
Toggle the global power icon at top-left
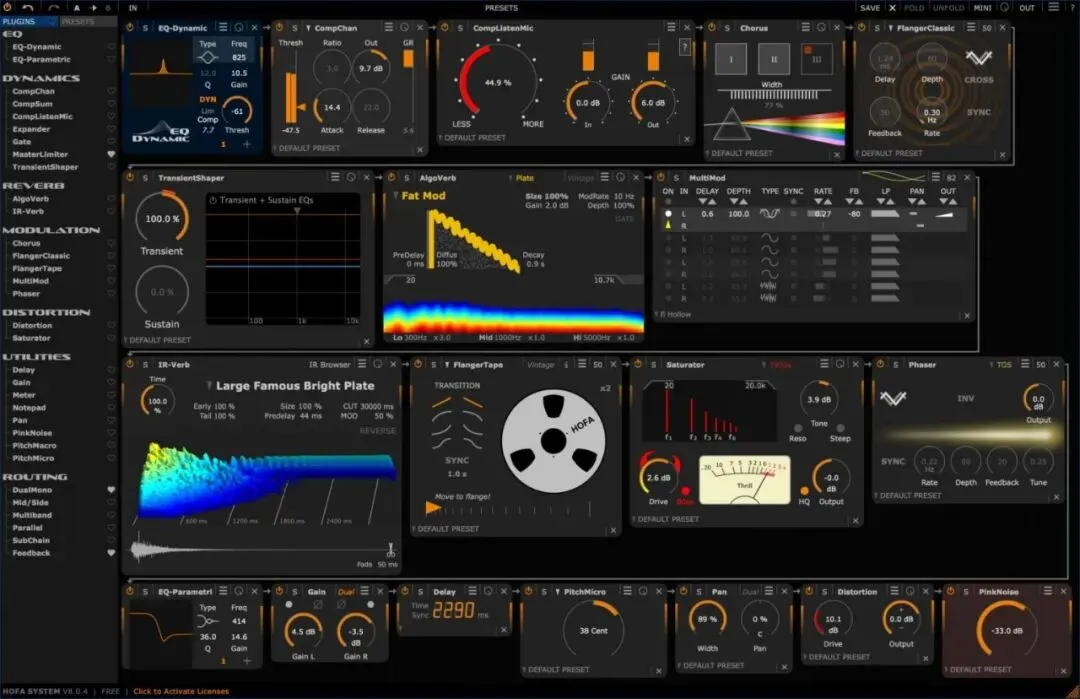[x=6, y=8]
